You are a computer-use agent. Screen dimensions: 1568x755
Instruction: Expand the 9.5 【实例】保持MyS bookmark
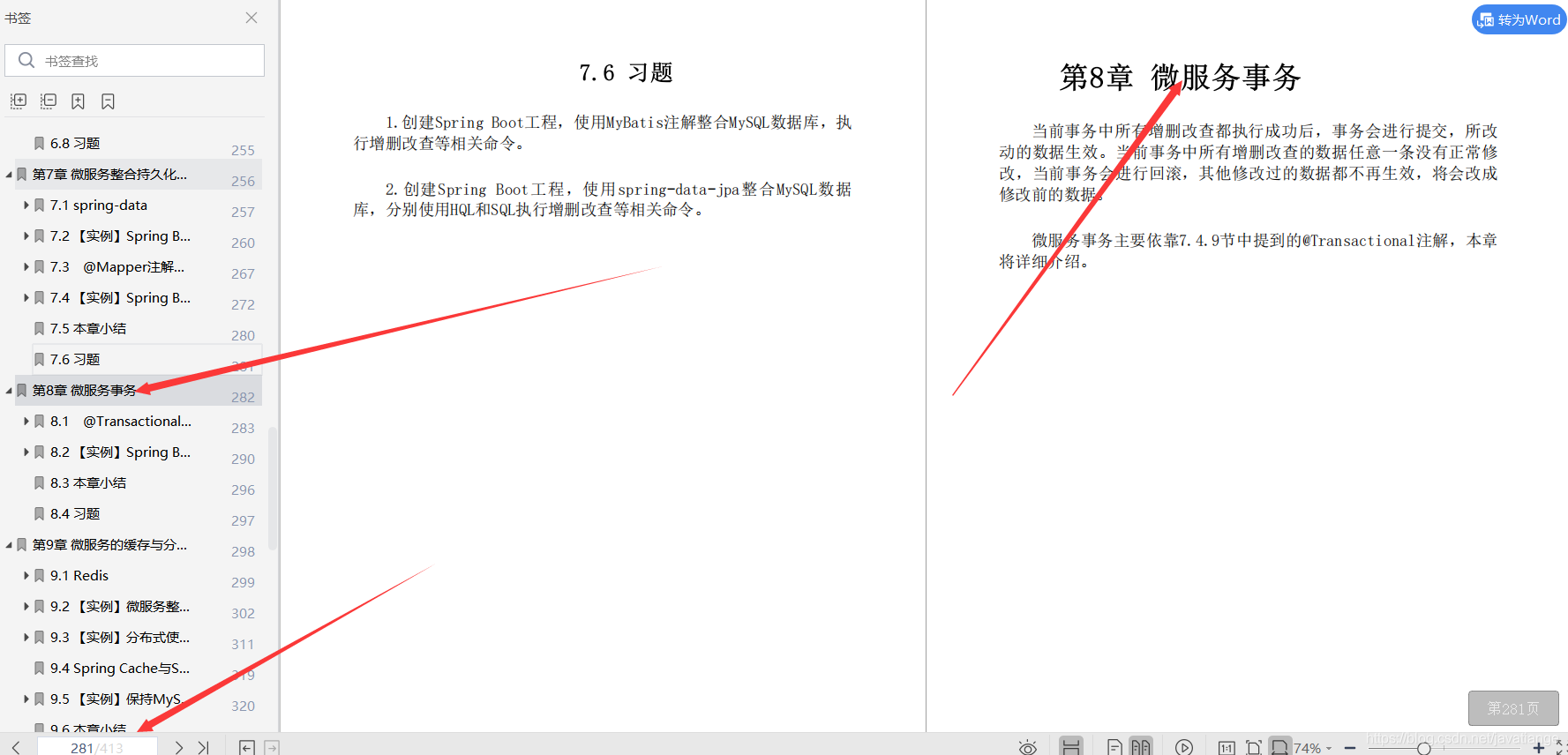point(26,699)
